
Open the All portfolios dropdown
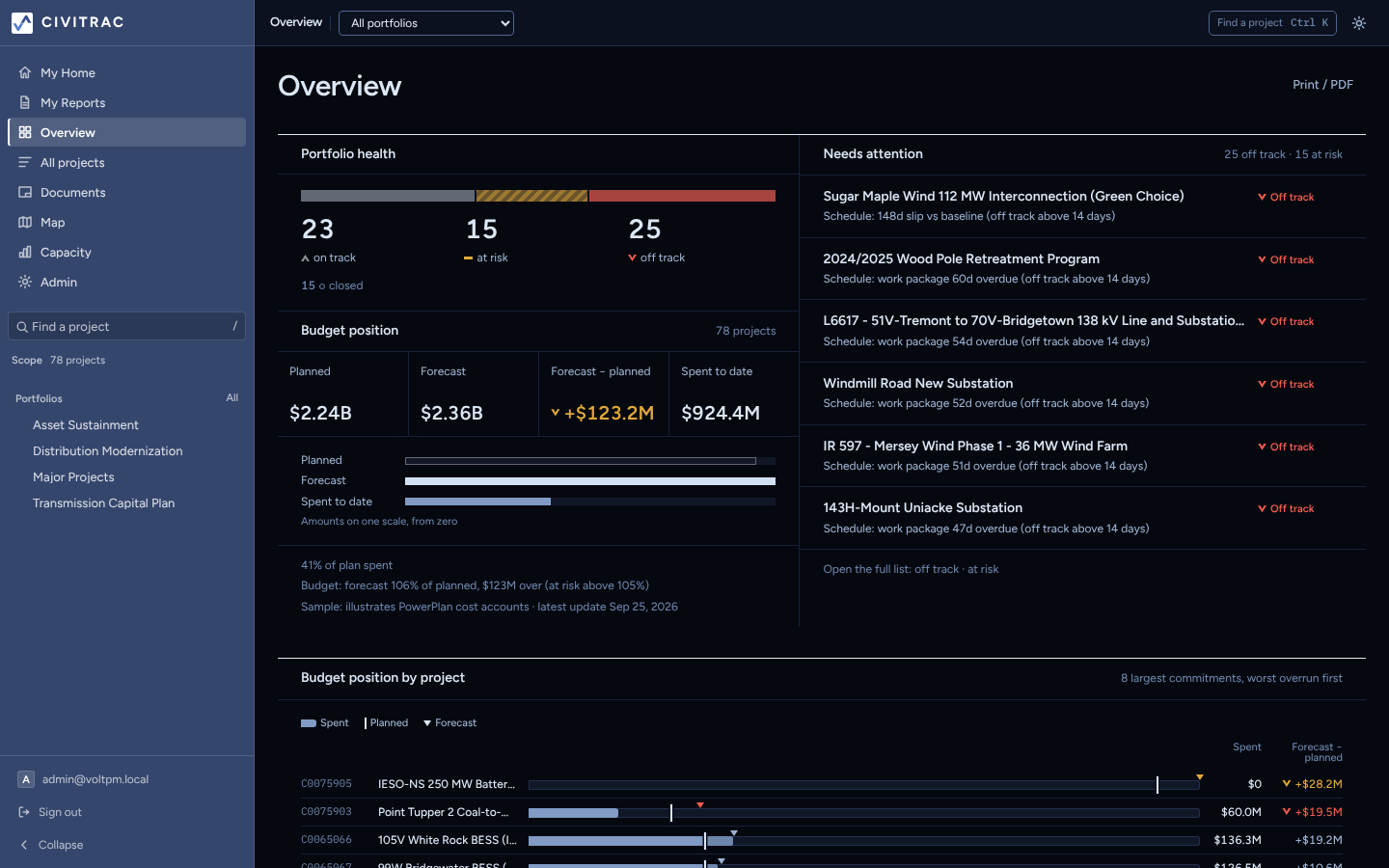click(426, 23)
